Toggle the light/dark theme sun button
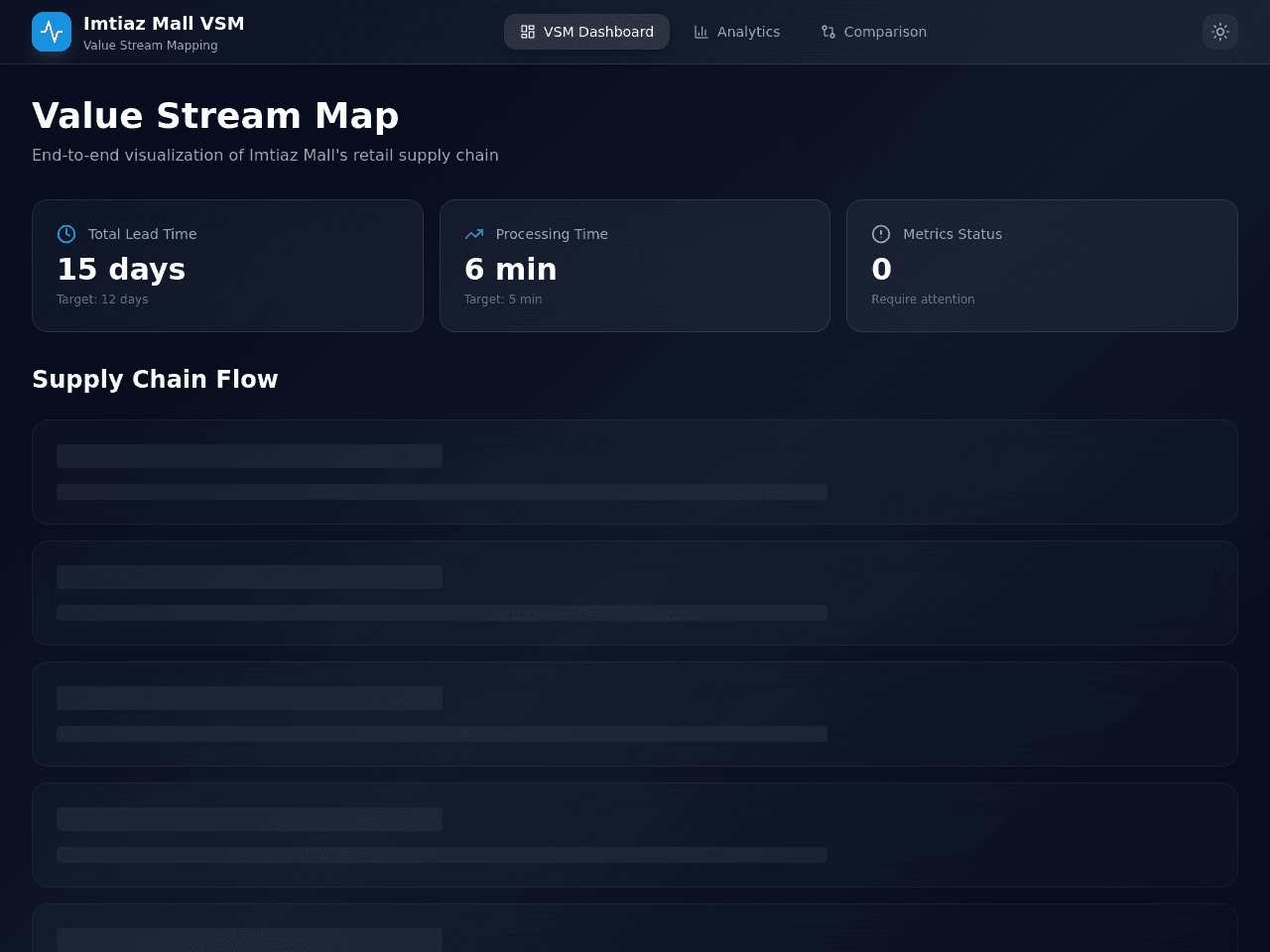This screenshot has height=952, width=1270. 1220,32
